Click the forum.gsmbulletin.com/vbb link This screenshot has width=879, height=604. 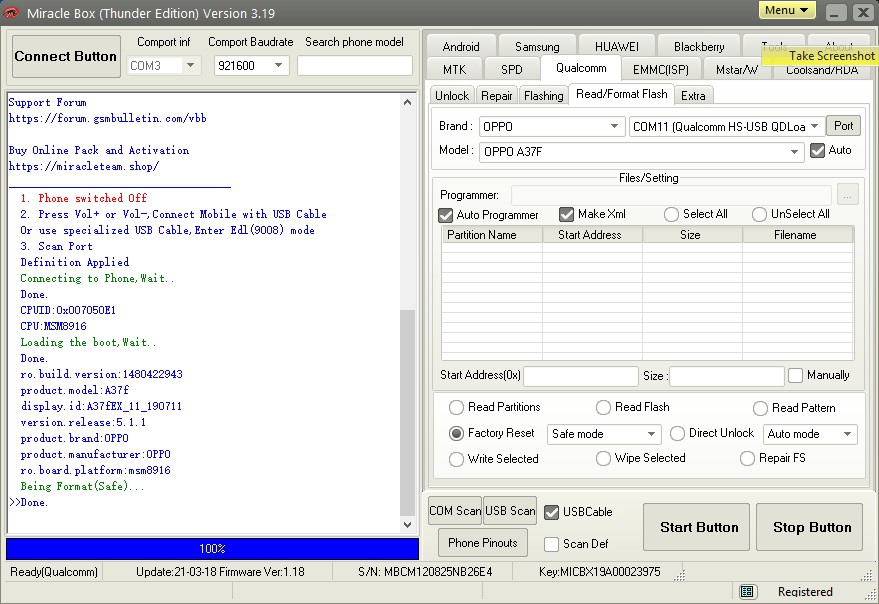108,118
